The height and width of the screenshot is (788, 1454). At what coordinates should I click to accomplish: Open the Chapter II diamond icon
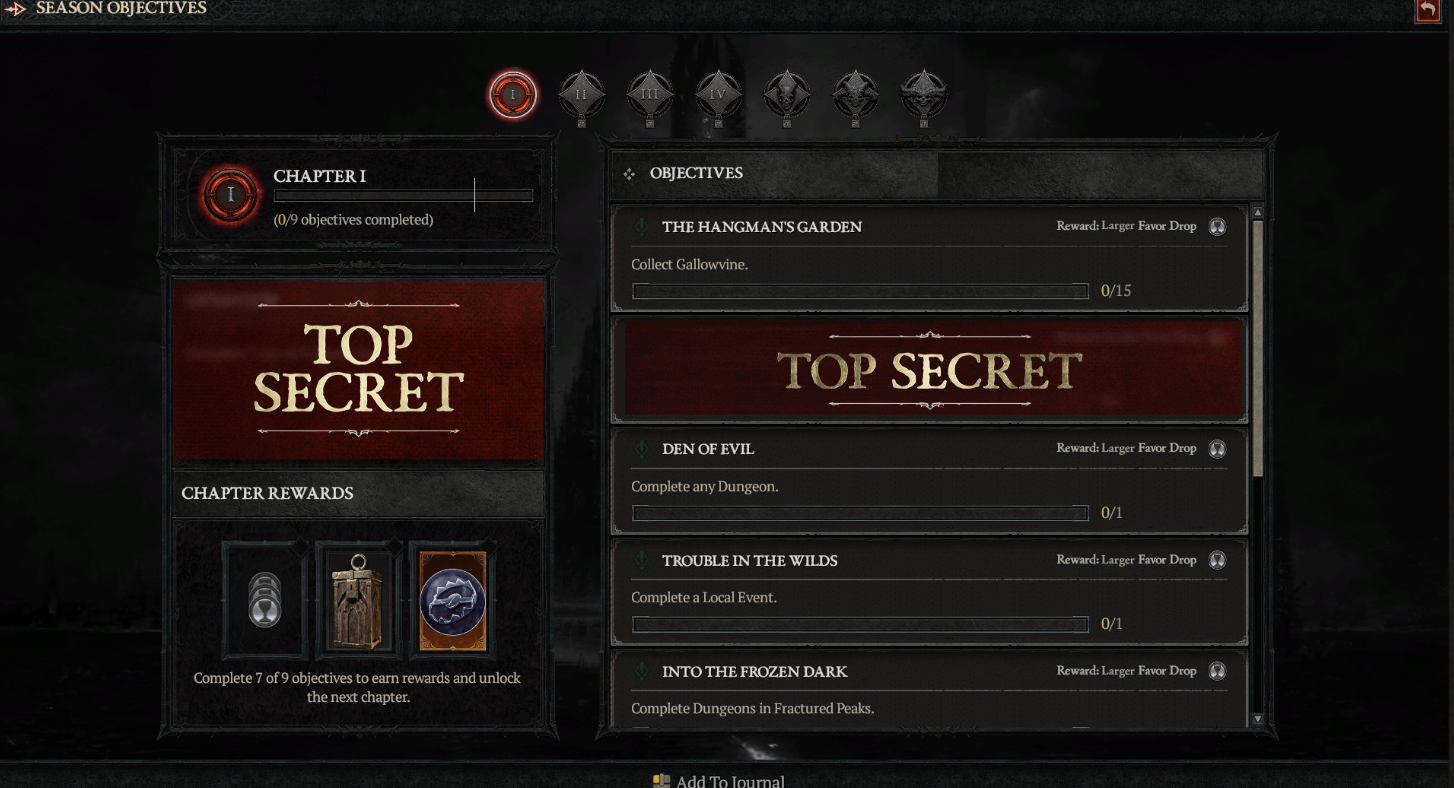pyautogui.click(x=581, y=95)
